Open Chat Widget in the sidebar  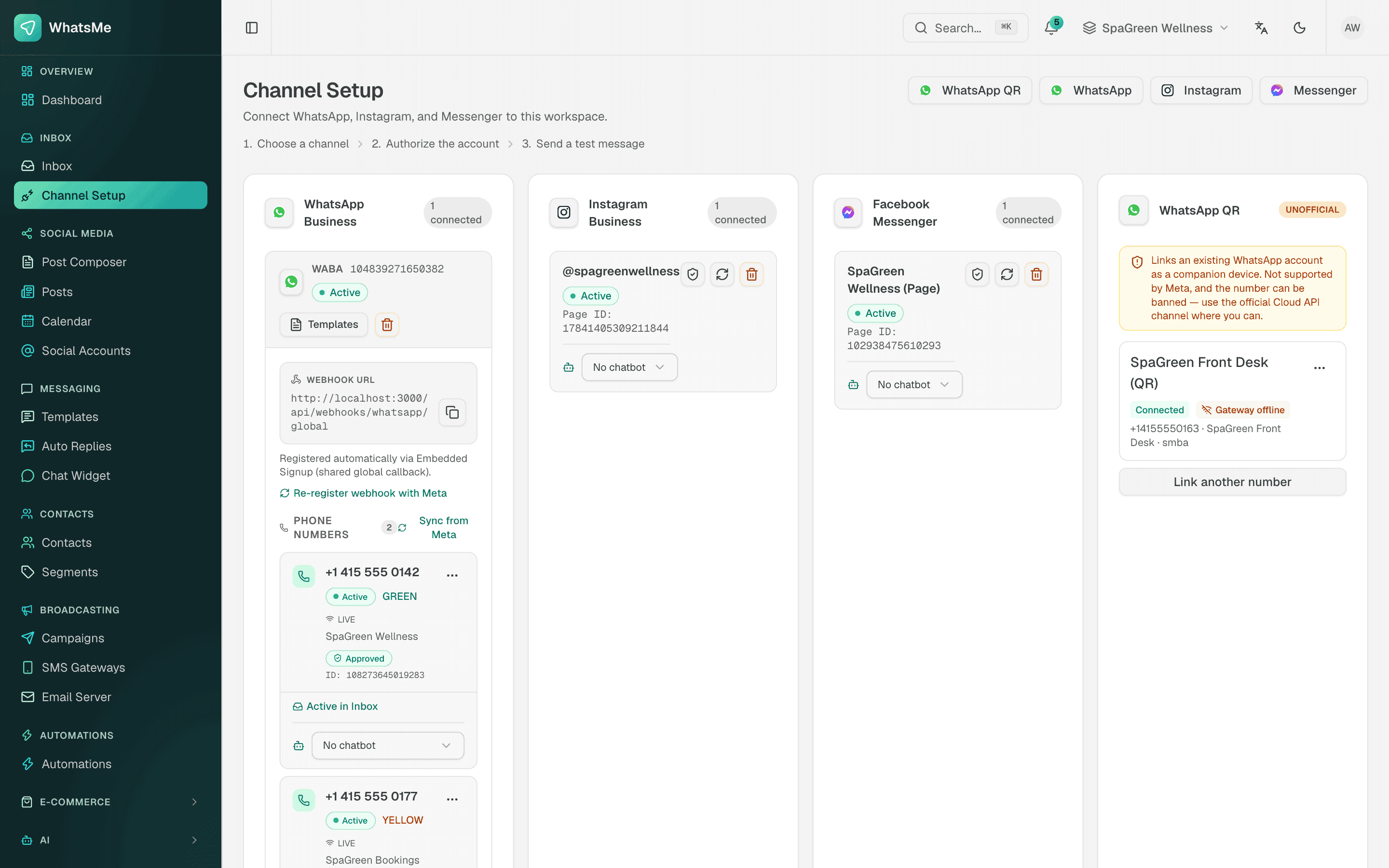(110, 475)
